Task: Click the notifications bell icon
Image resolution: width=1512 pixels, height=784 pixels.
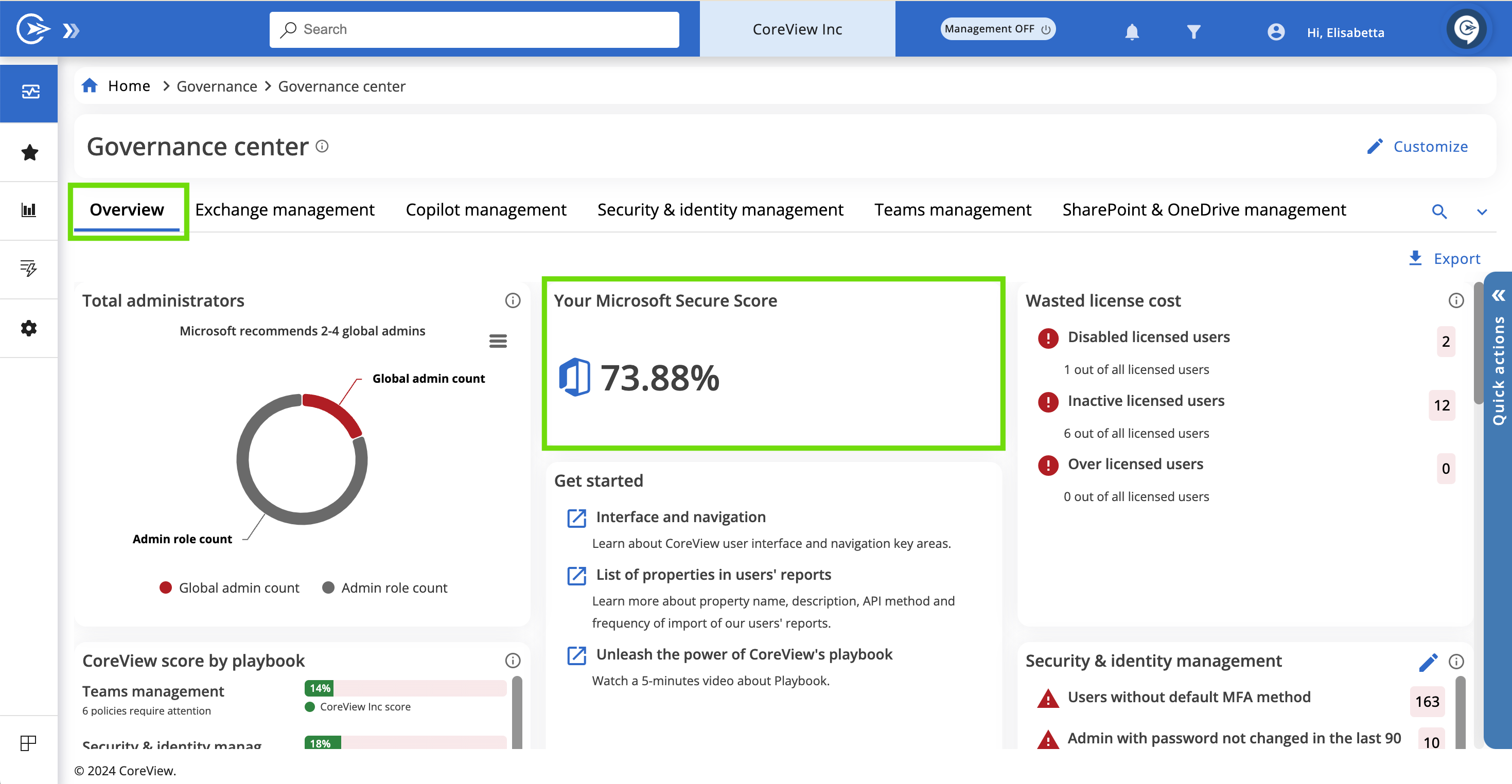Action: coord(1132,32)
